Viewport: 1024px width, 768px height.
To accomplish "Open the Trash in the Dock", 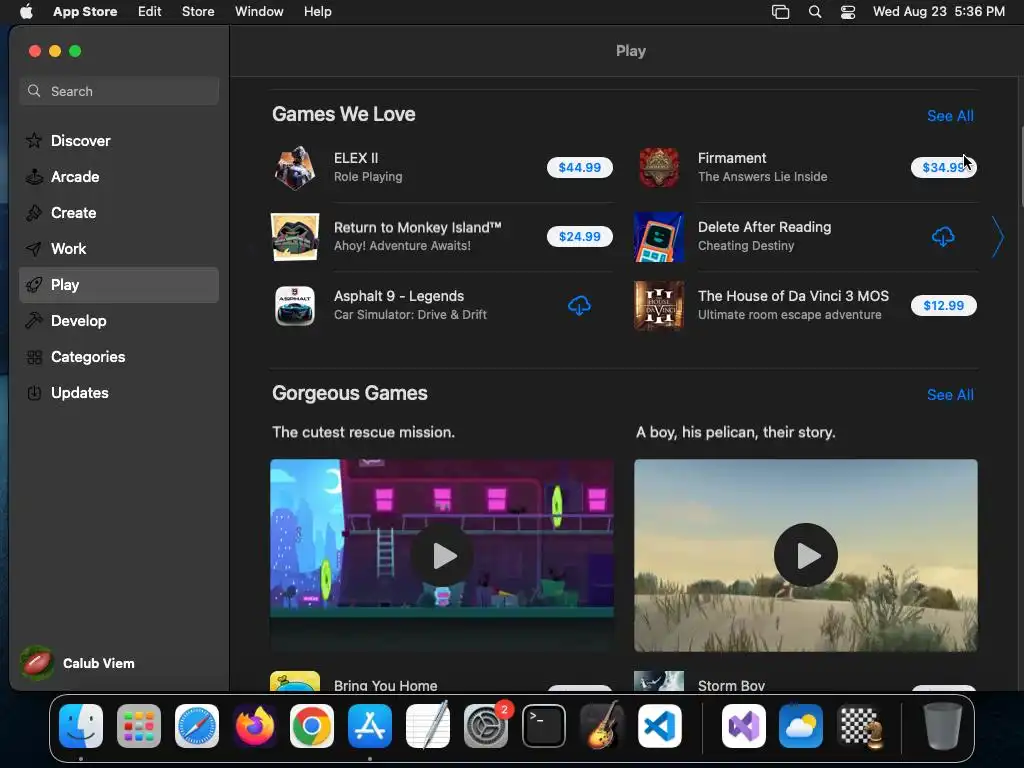I will coord(942,726).
